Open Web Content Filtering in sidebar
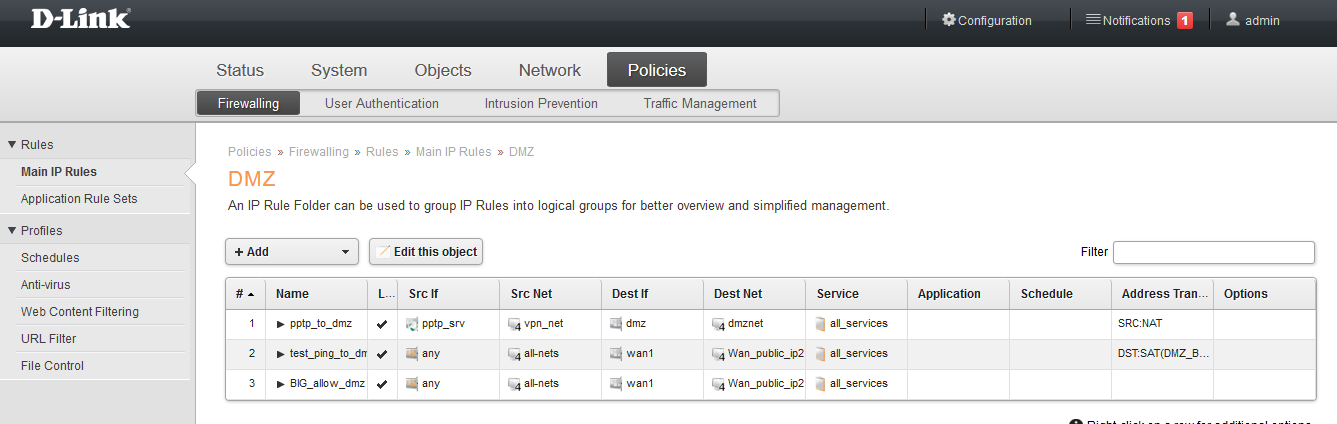Image resolution: width=1337 pixels, height=424 pixels. click(x=80, y=312)
